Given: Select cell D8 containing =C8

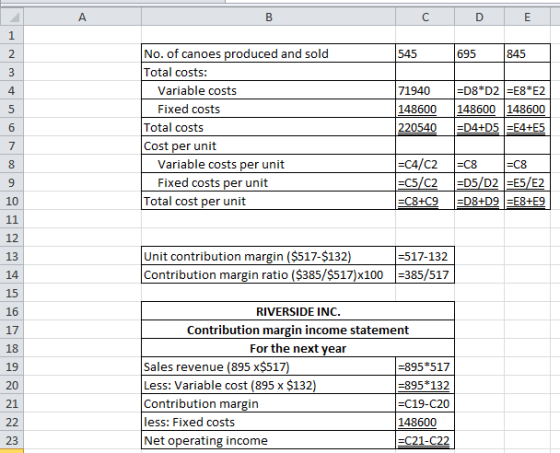Looking at the screenshot, I should tap(479, 164).
